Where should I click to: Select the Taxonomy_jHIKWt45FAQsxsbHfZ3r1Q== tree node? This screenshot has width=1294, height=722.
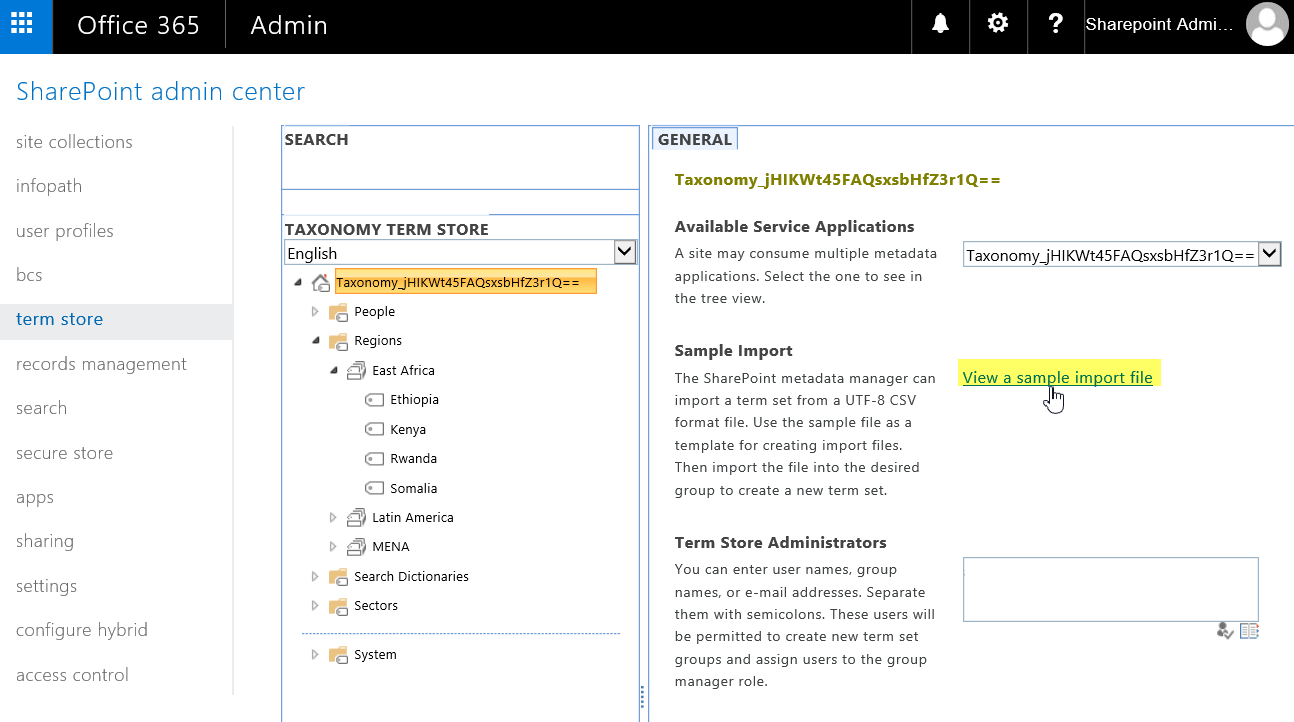(465, 282)
